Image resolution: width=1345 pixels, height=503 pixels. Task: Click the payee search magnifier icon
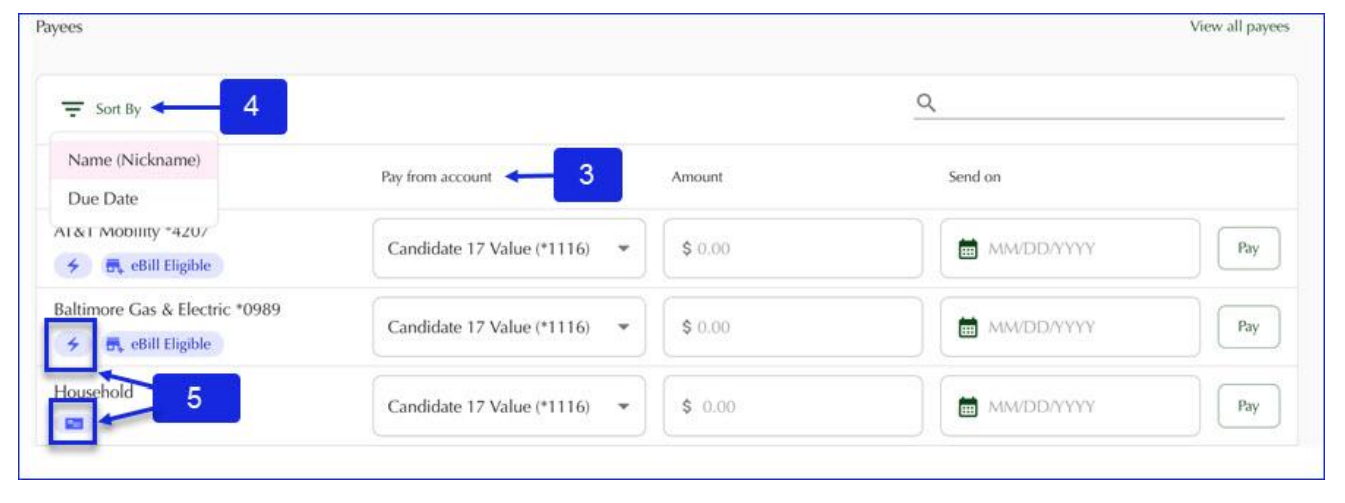click(926, 102)
